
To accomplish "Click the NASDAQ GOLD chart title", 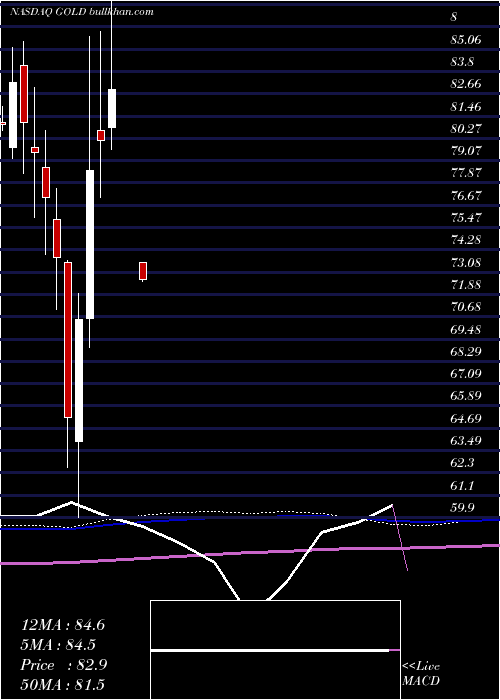I will [82, 12].
